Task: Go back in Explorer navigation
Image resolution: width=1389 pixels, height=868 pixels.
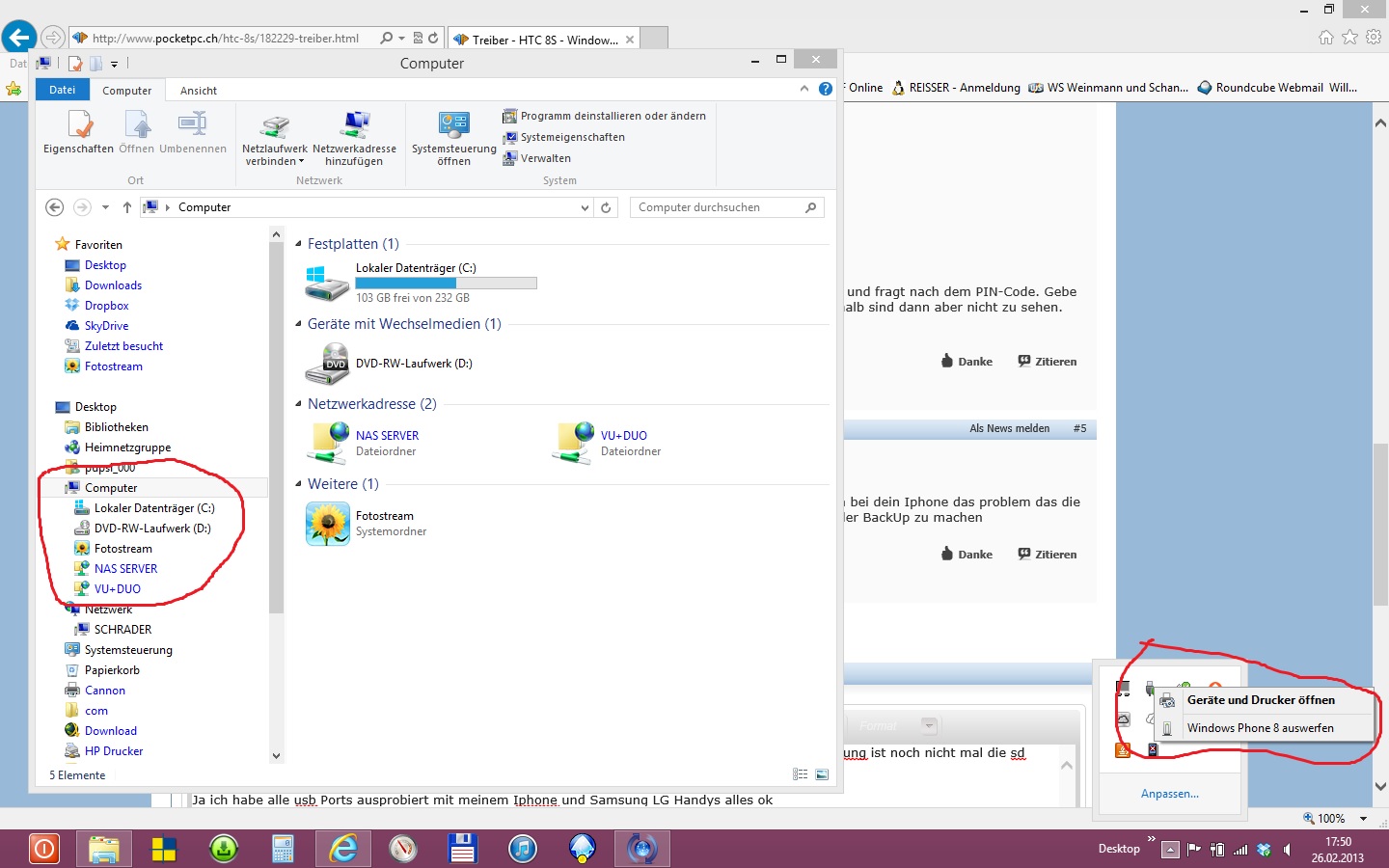Action: (x=55, y=207)
